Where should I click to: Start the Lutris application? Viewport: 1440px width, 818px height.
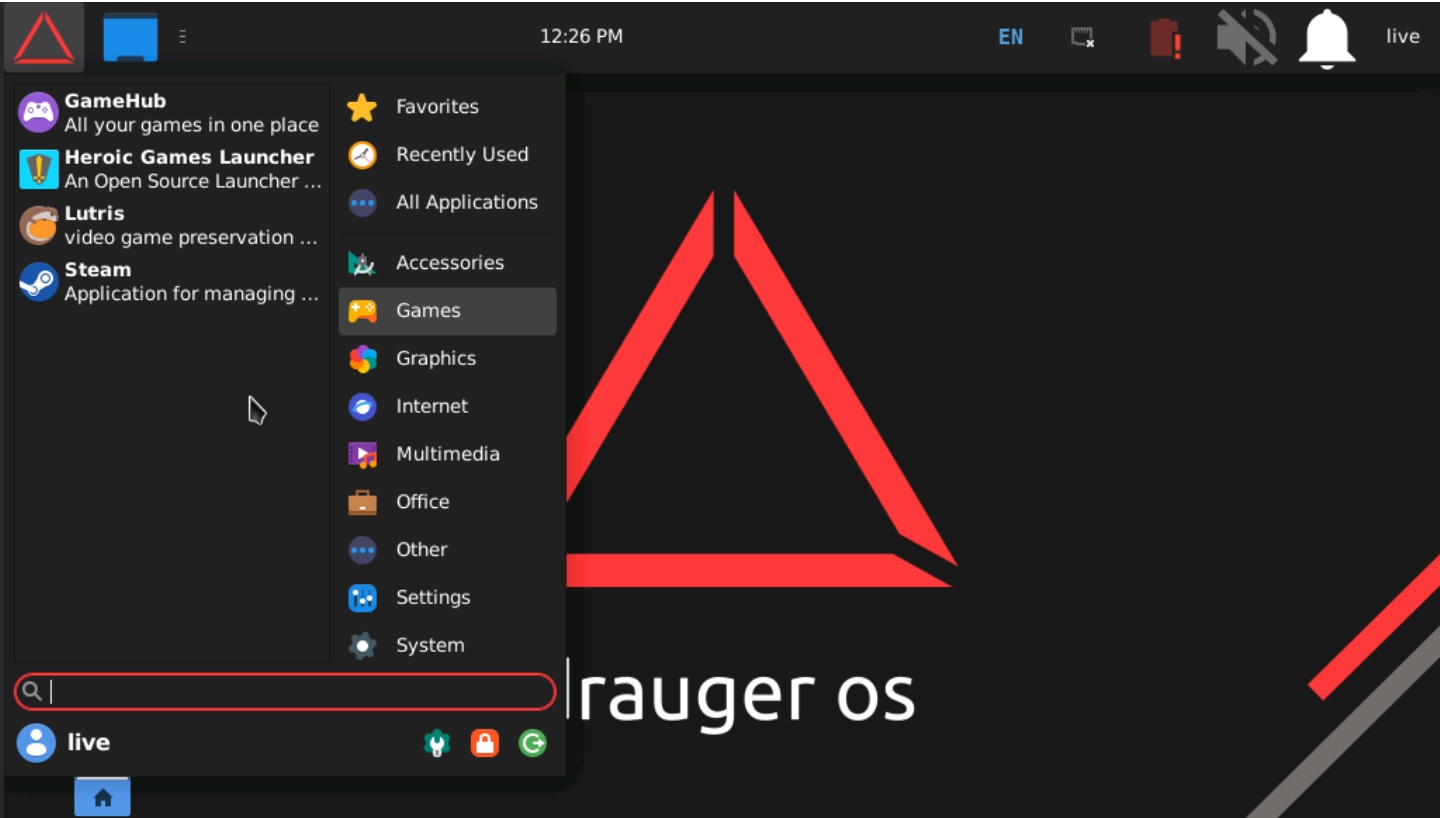point(170,225)
